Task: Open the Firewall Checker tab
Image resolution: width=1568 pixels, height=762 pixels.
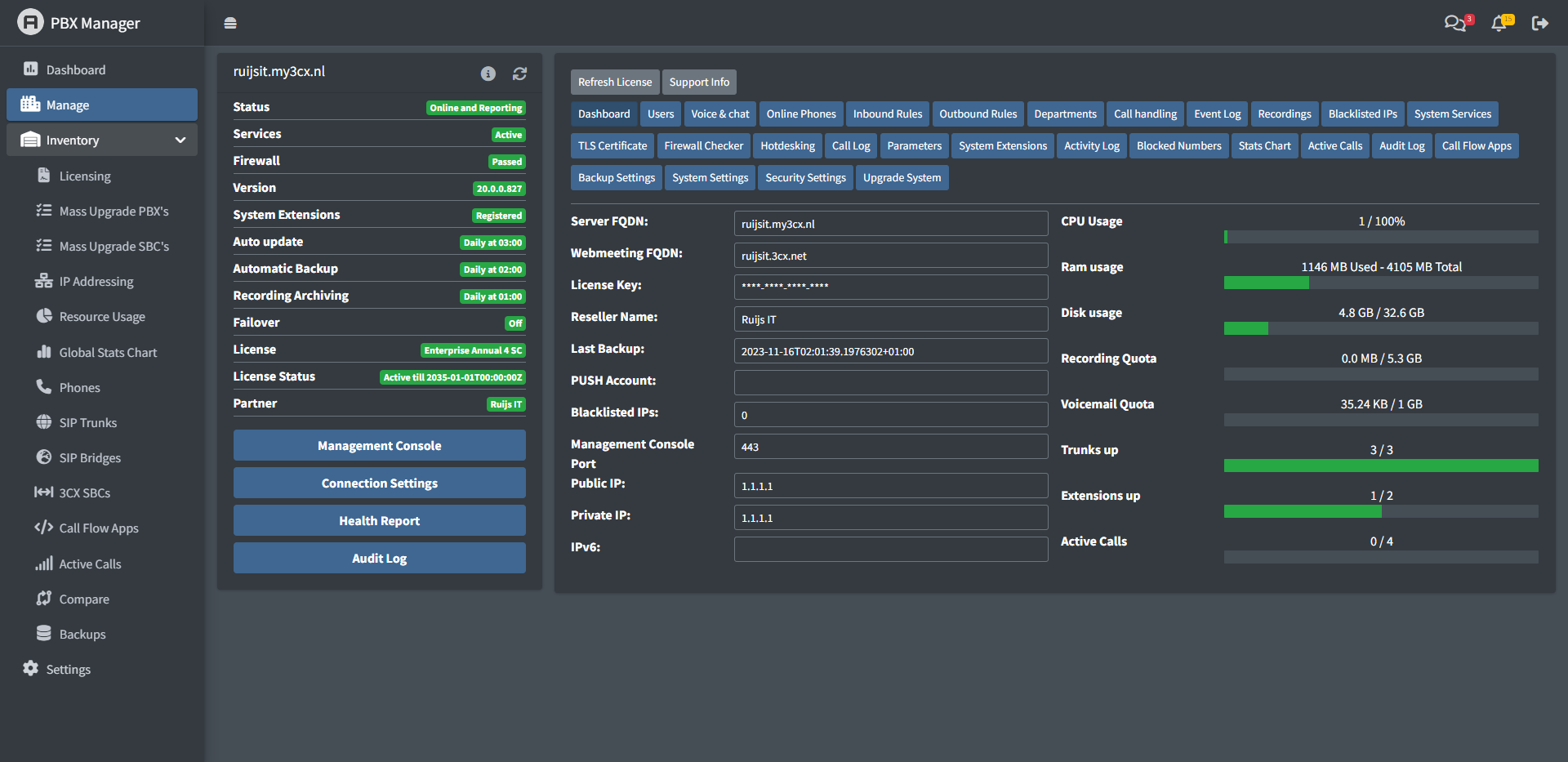Action: pos(703,145)
